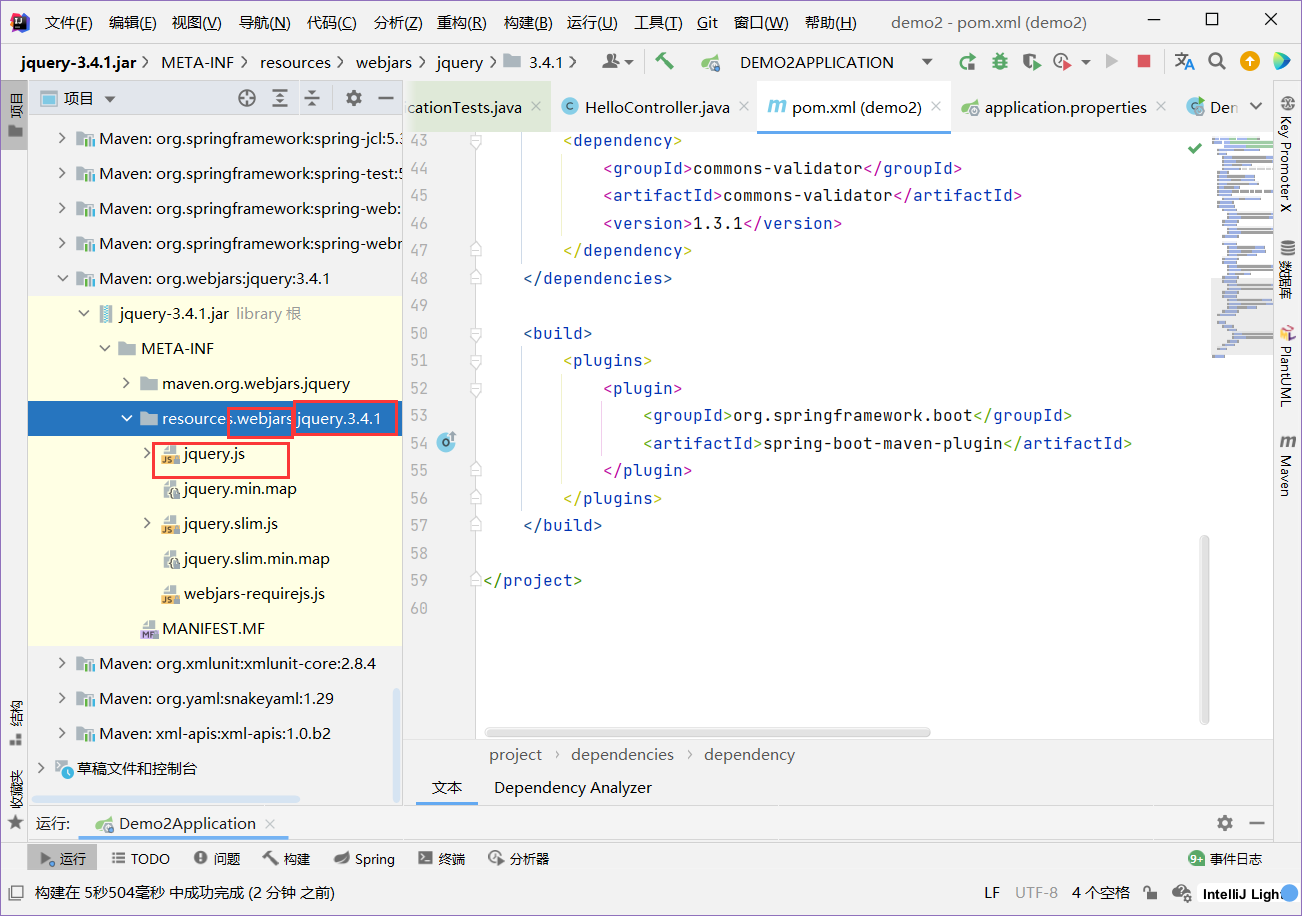
Task: Hide the Project panel with minus icon
Action: tap(386, 98)
